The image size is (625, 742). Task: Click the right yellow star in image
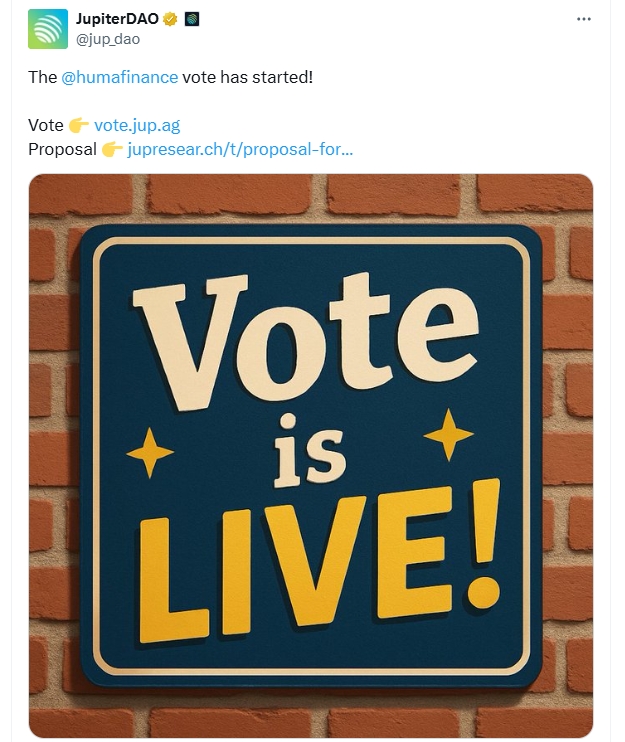[448, 434]
